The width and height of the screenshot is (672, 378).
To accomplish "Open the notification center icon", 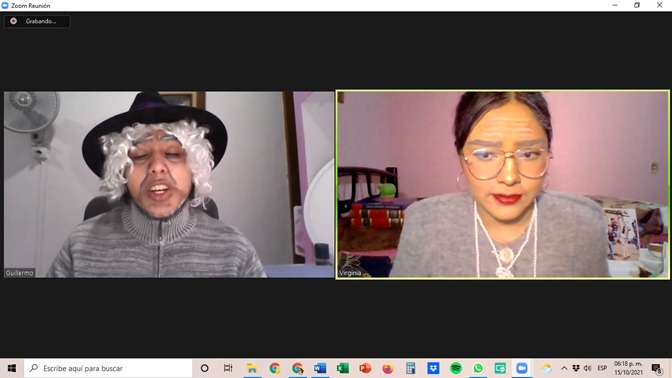I will pos(657,368).
